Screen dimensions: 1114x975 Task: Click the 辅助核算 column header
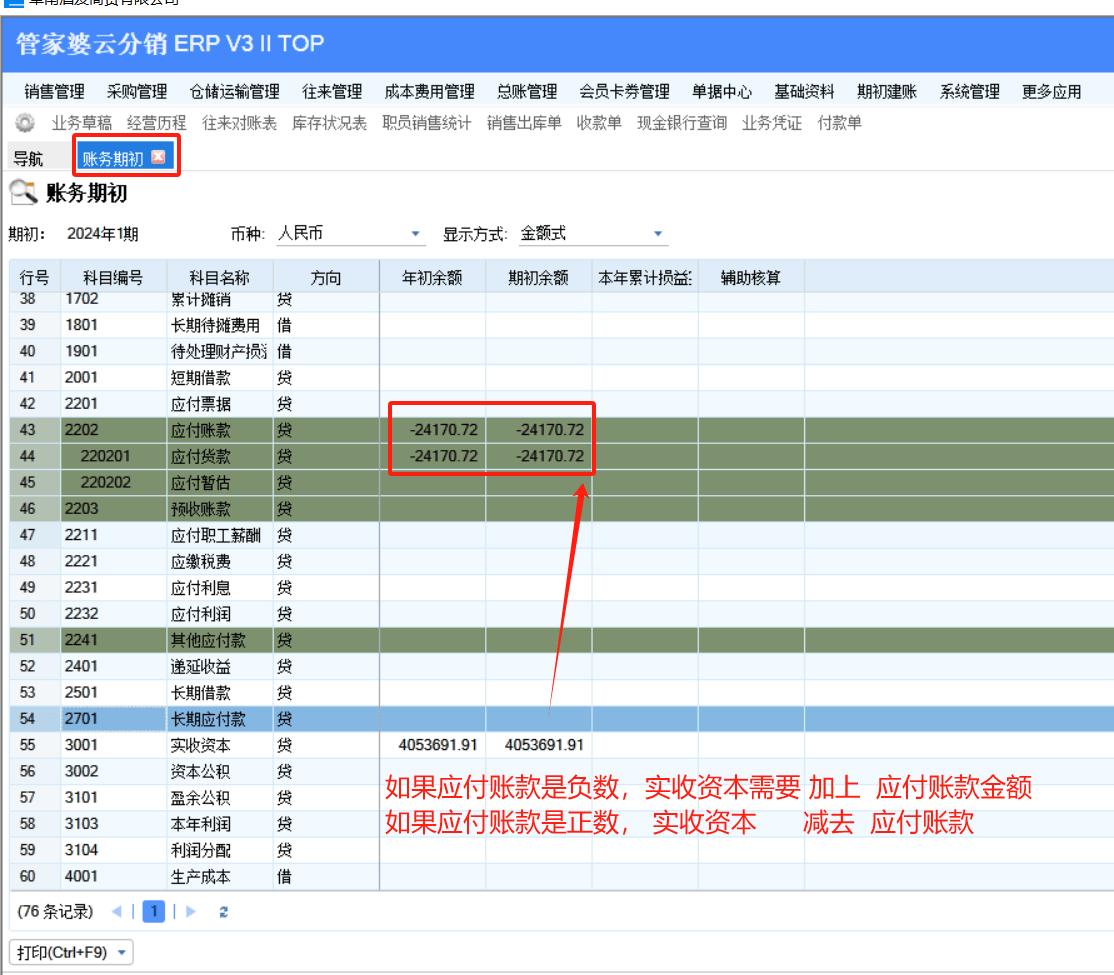click(751, 277)
